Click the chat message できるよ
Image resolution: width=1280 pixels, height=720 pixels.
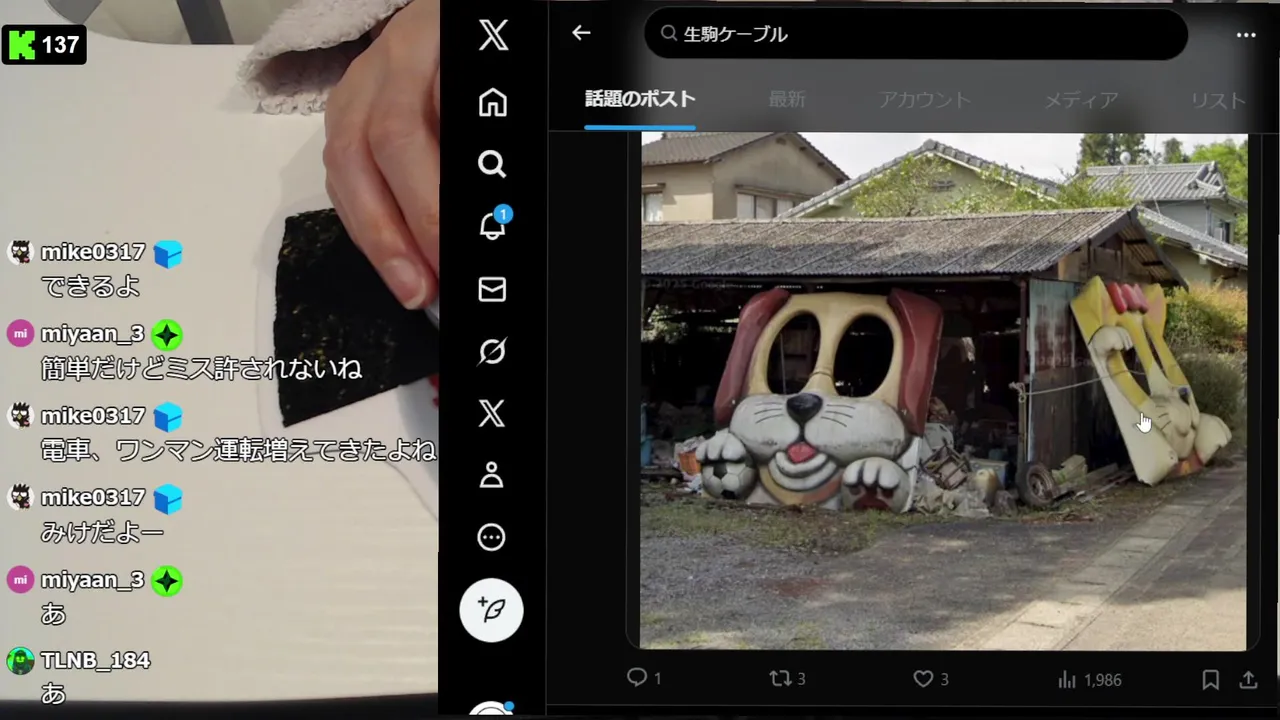pos(90,287)
